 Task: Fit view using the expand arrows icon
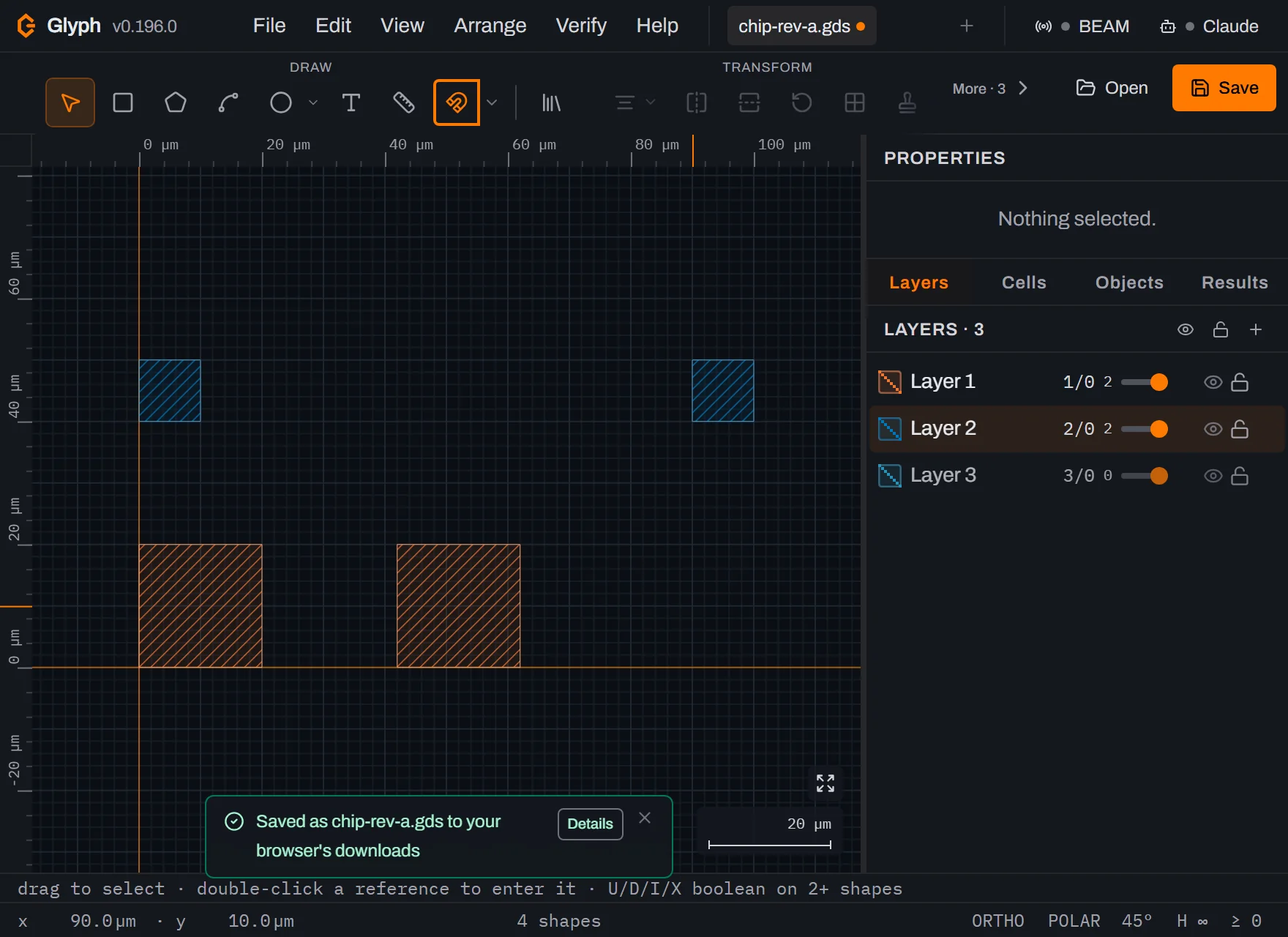tap(825, 783)
